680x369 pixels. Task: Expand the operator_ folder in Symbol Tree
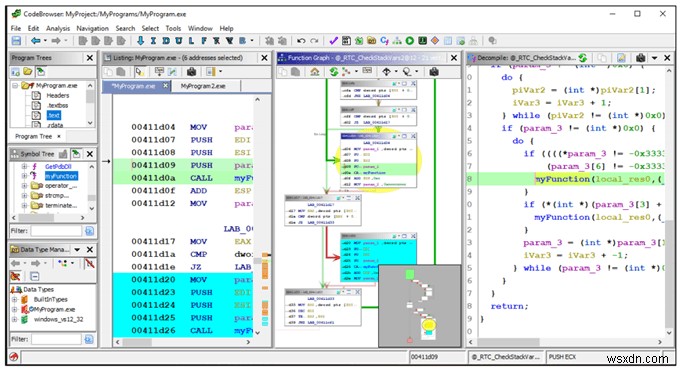24,186
